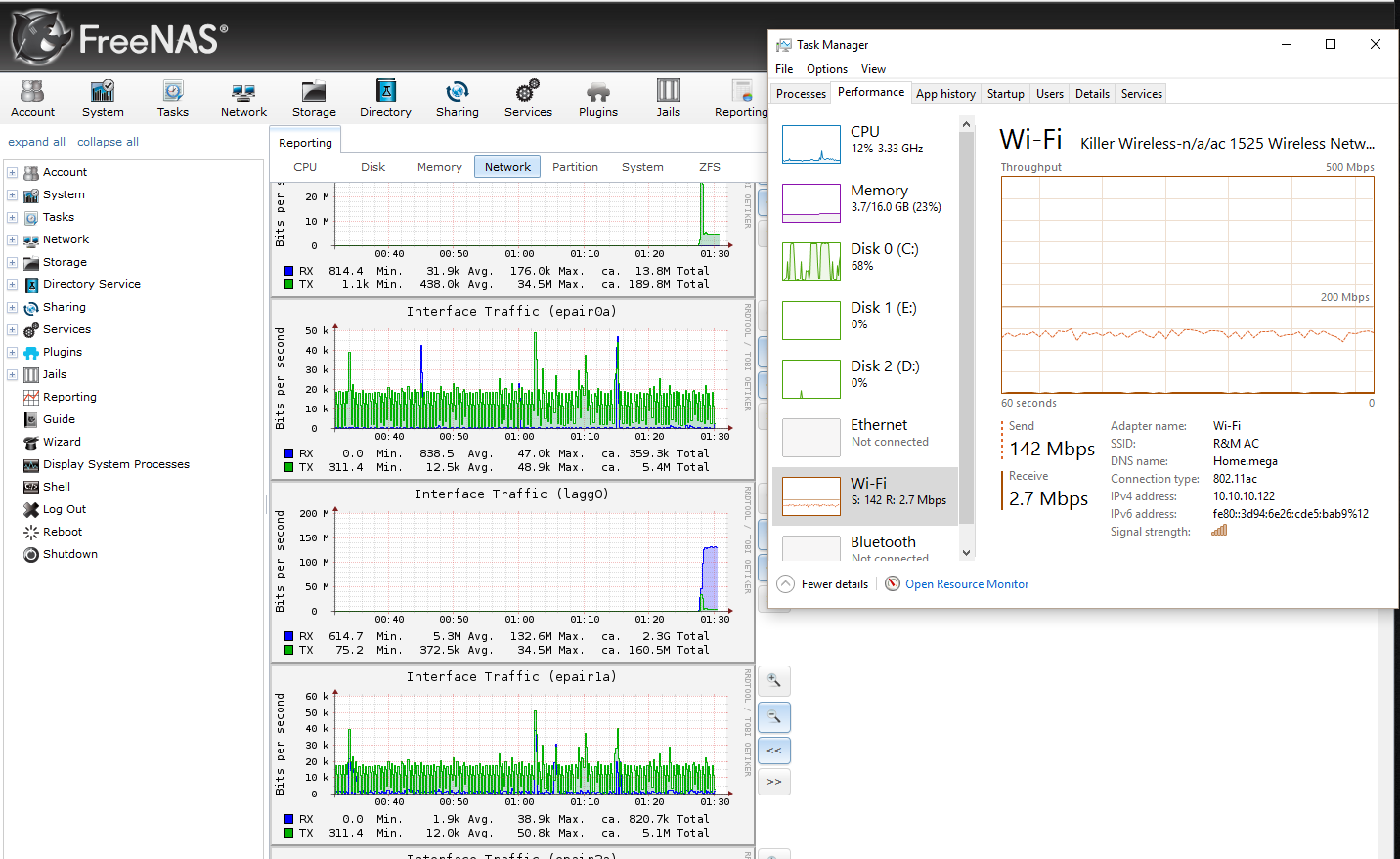Open Account in FreeNAS top toolbar
Screen dimensions: 1400x859
click(32, 100)
